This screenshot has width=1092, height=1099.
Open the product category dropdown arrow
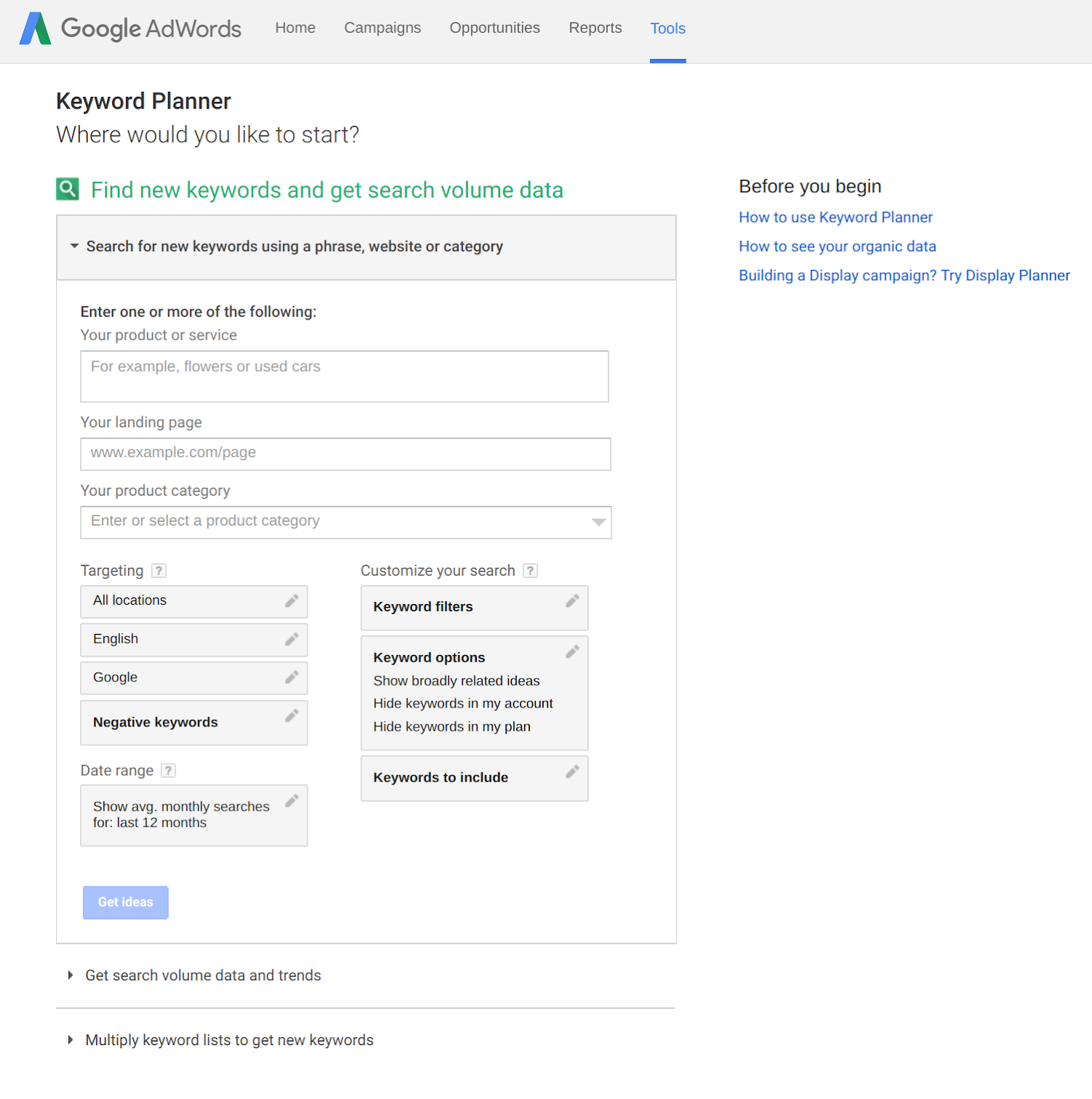tap(599, 522)
